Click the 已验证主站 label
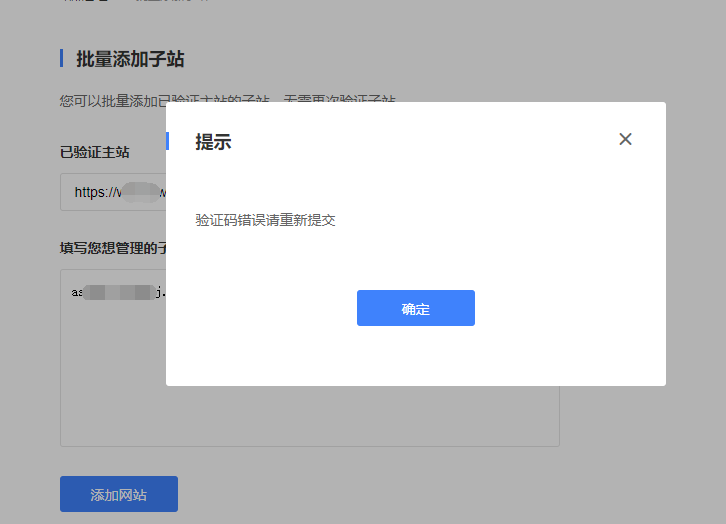 tap(94, 152)
